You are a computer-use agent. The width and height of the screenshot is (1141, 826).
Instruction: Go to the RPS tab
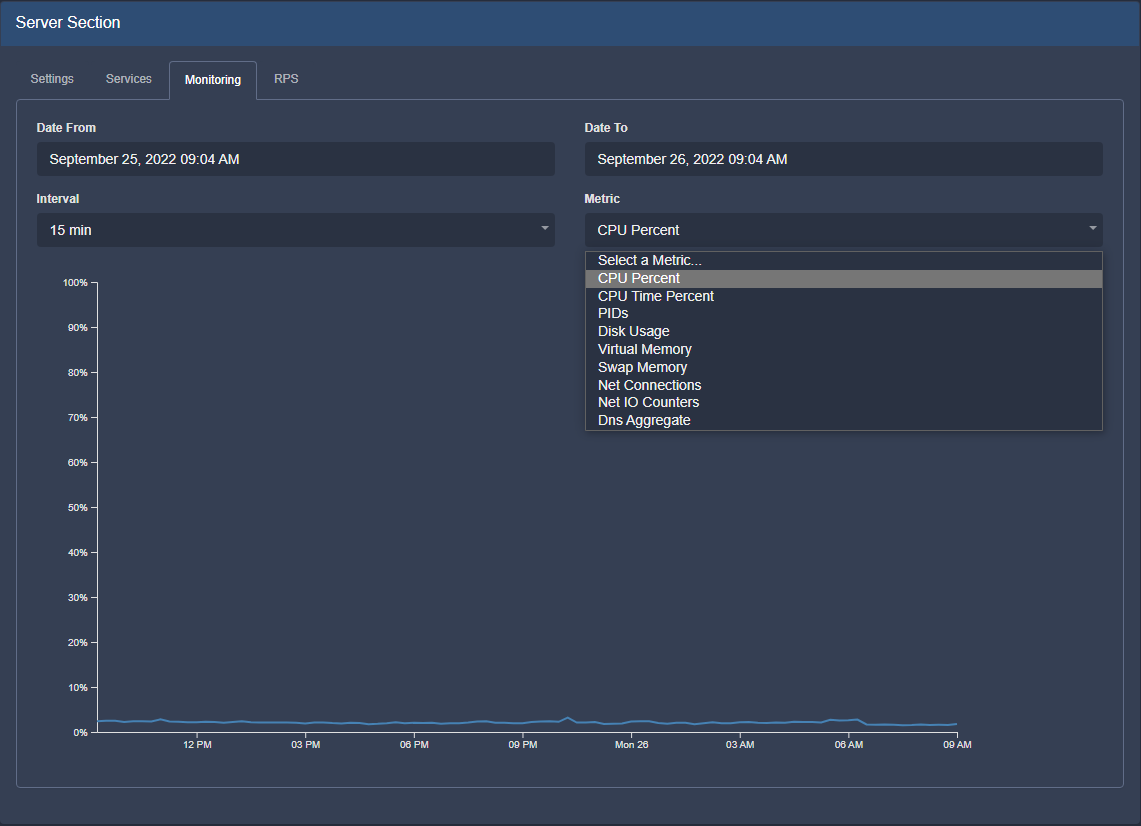(286, 79)
